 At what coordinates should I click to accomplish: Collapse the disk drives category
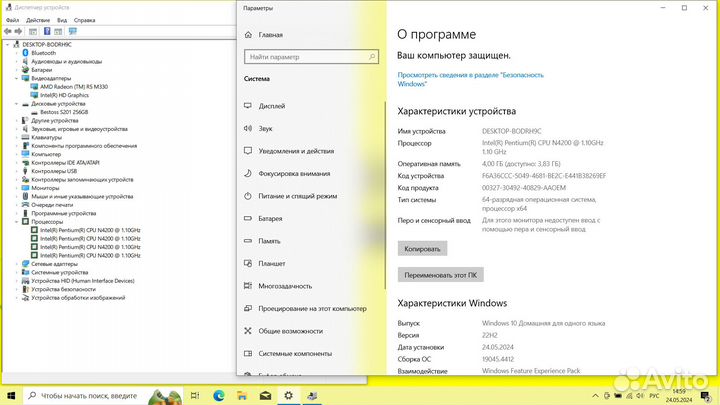17,104
